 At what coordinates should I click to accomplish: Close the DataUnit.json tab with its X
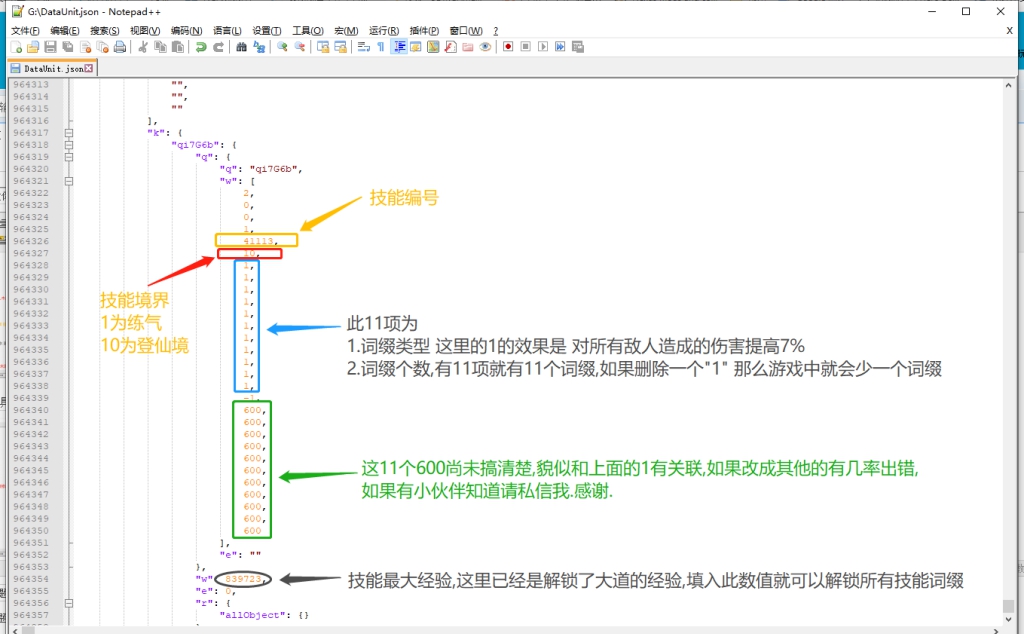point(89,68)
